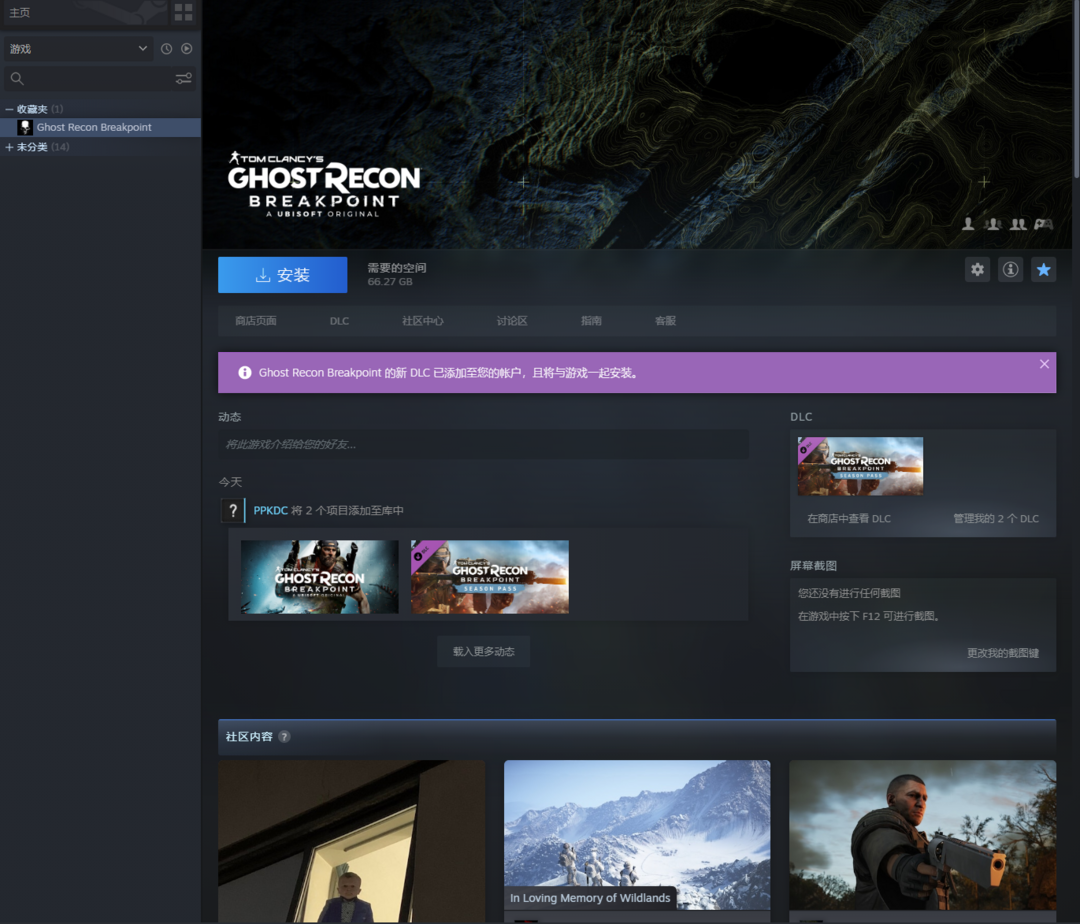Viewport: 1080px width, 924px height.
Task: Click 更改我的截图键 link
Action: [1003, 653]
